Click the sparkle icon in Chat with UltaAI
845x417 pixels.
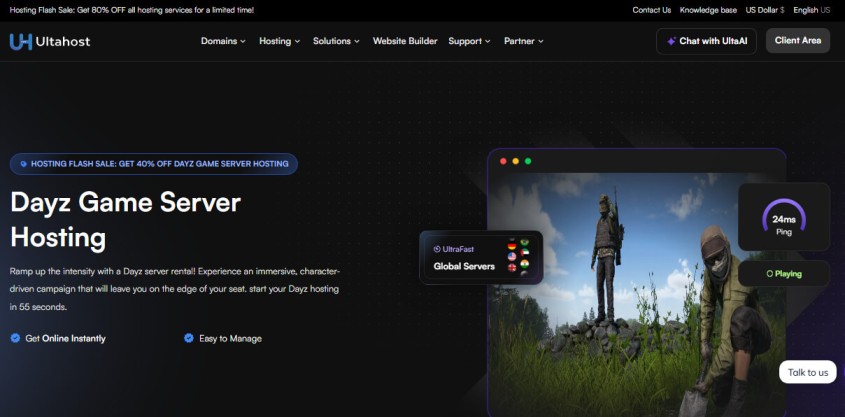tap(670, 41)
